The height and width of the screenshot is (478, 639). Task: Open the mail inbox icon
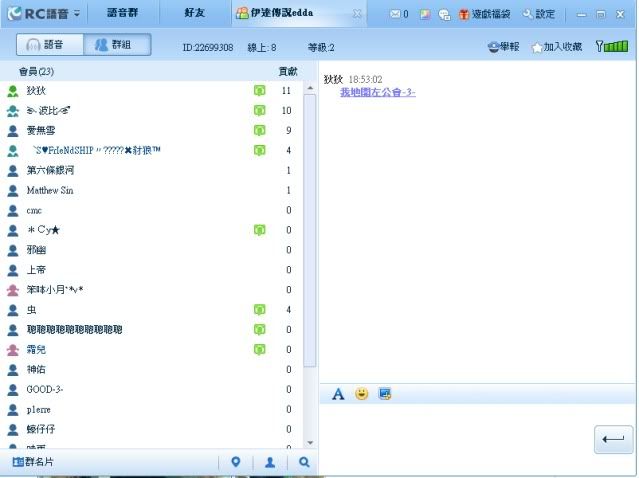point(398,15)
